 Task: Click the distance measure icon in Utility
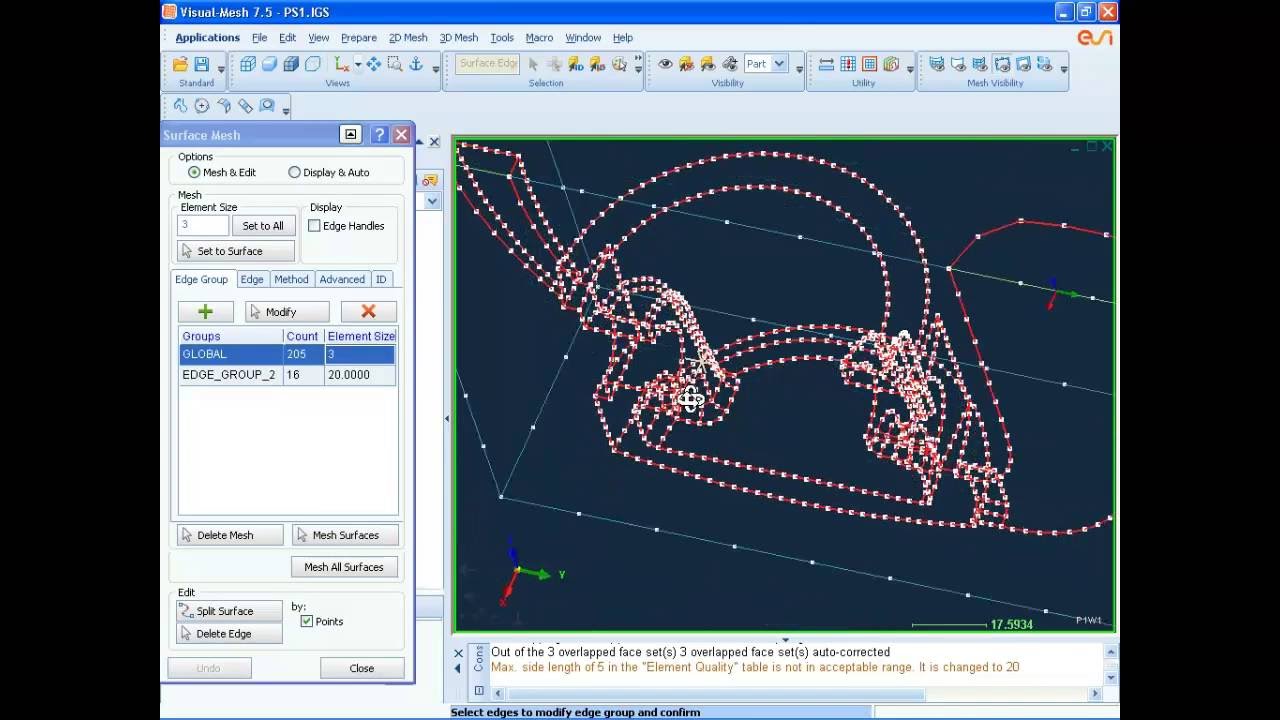pos(826,64)
